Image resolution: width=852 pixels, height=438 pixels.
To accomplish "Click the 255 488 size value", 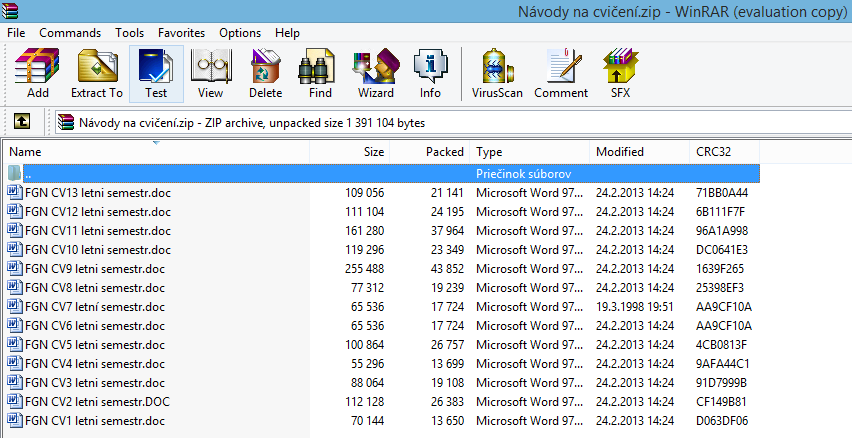I will 364,268.
